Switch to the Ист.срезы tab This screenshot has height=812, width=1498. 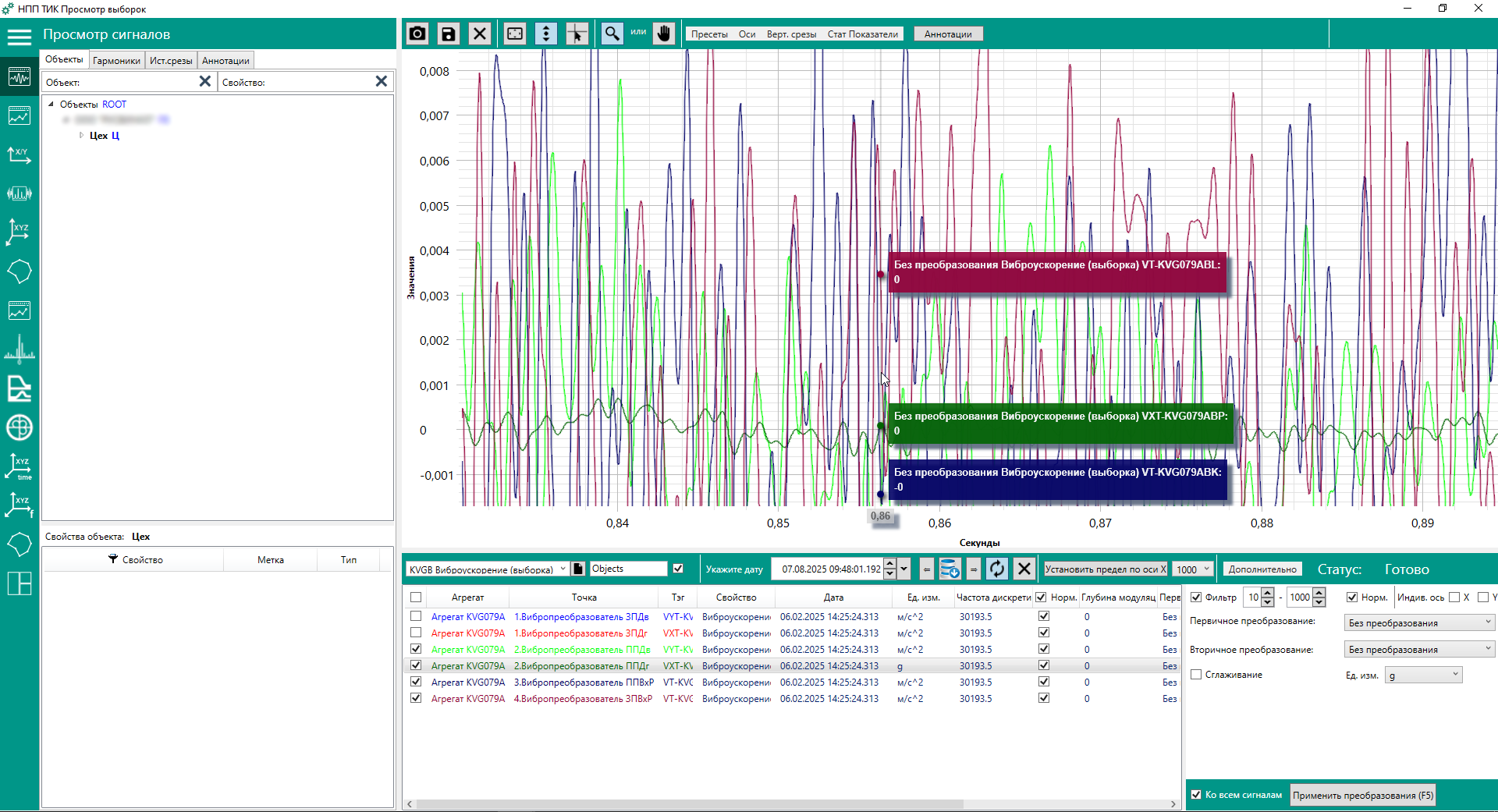(171, 61)
